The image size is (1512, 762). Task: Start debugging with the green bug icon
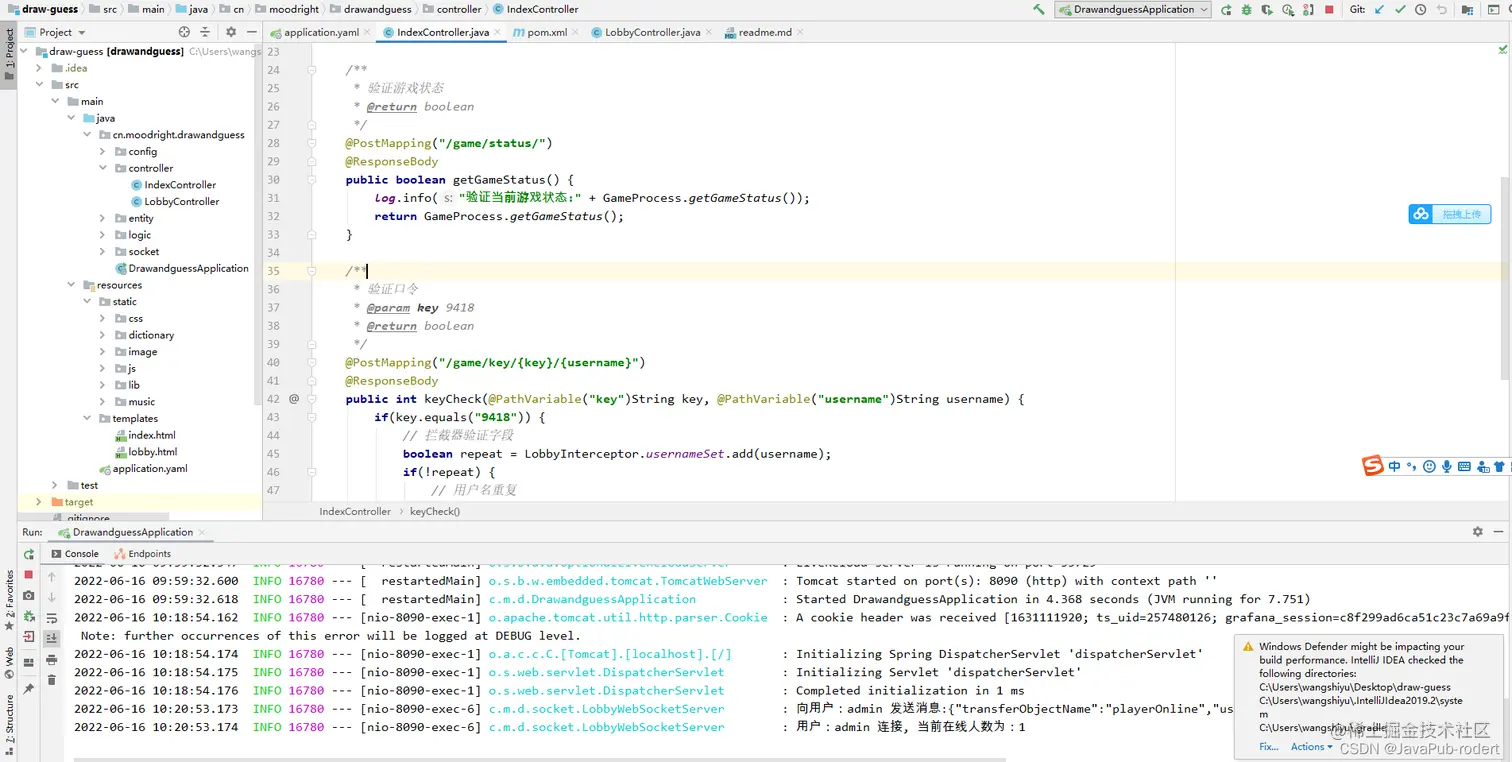pyautogui.click(x=1246, y=10)
